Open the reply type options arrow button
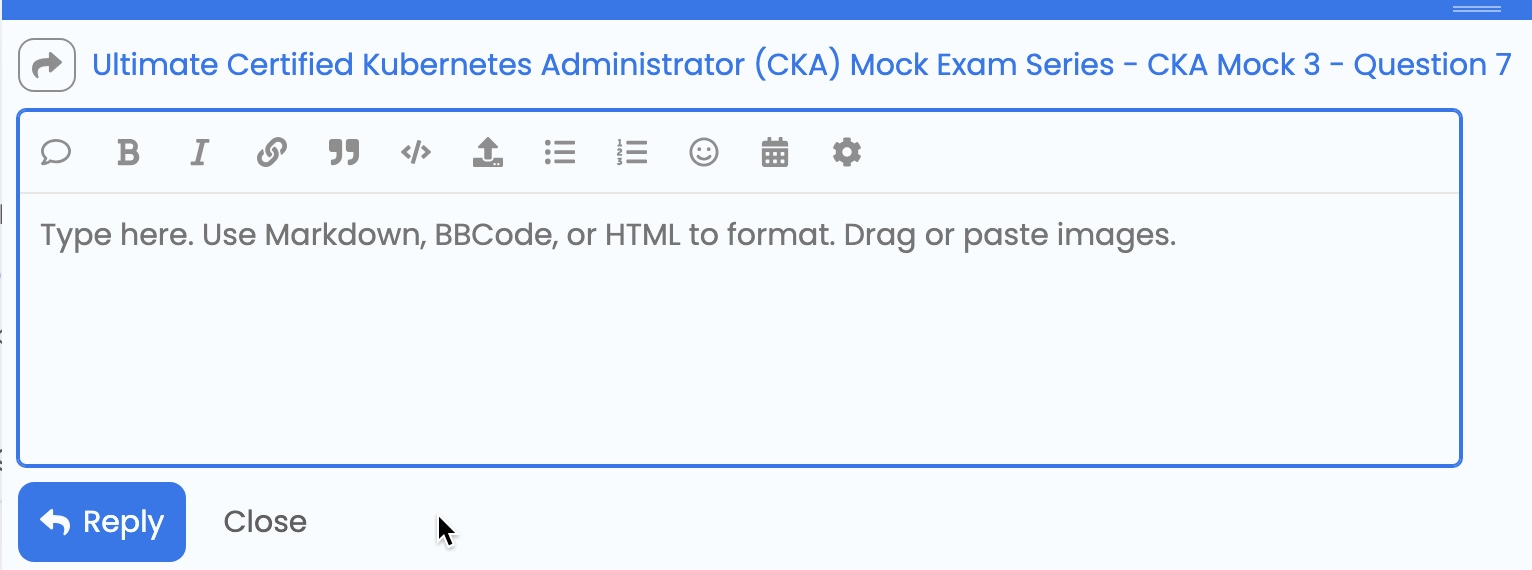Viewport: 1532px width, 570px height. coord(47,65)
